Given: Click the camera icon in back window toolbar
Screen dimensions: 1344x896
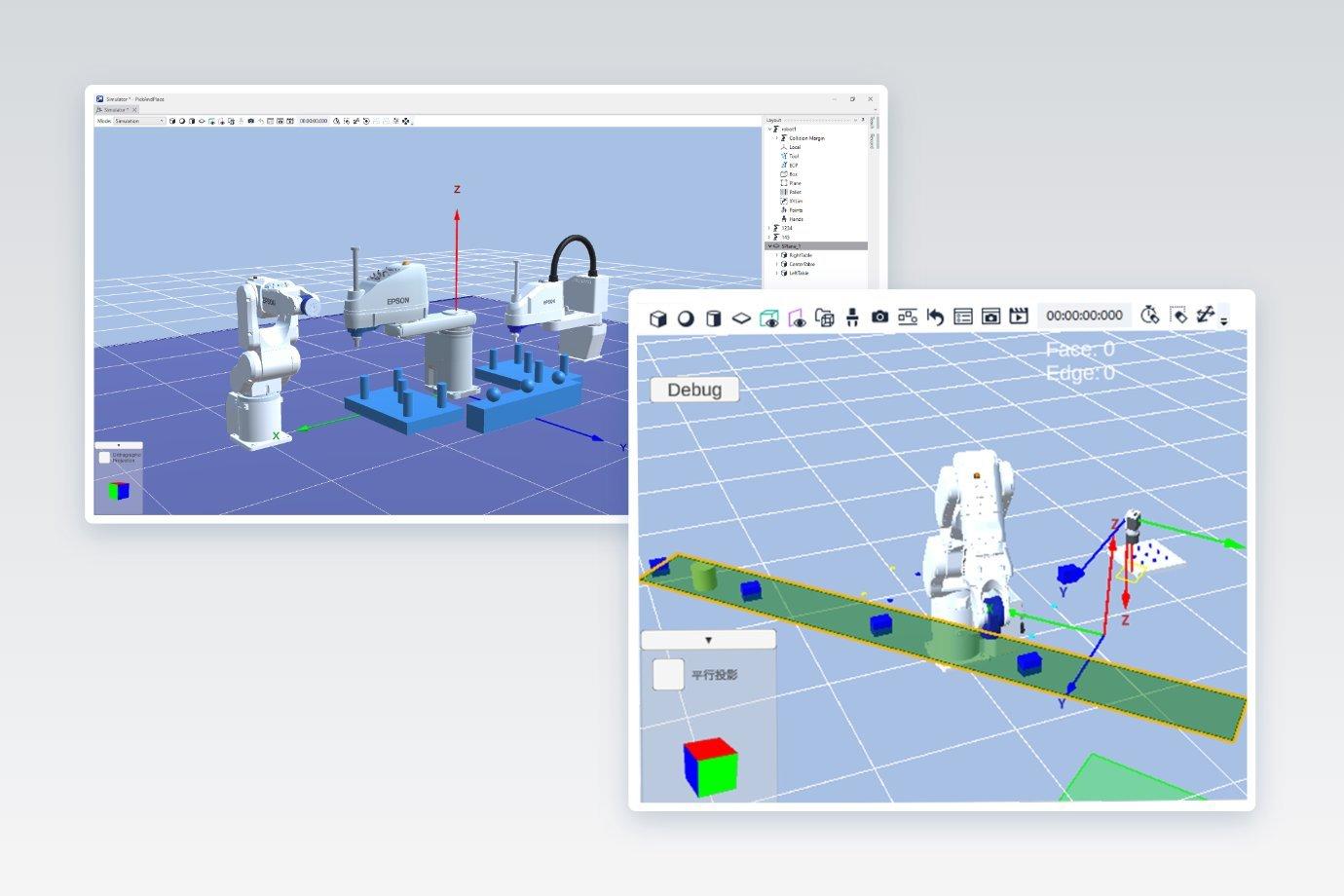Looking at the screenshot, I should pyautogui.click(x=251, y=121).
